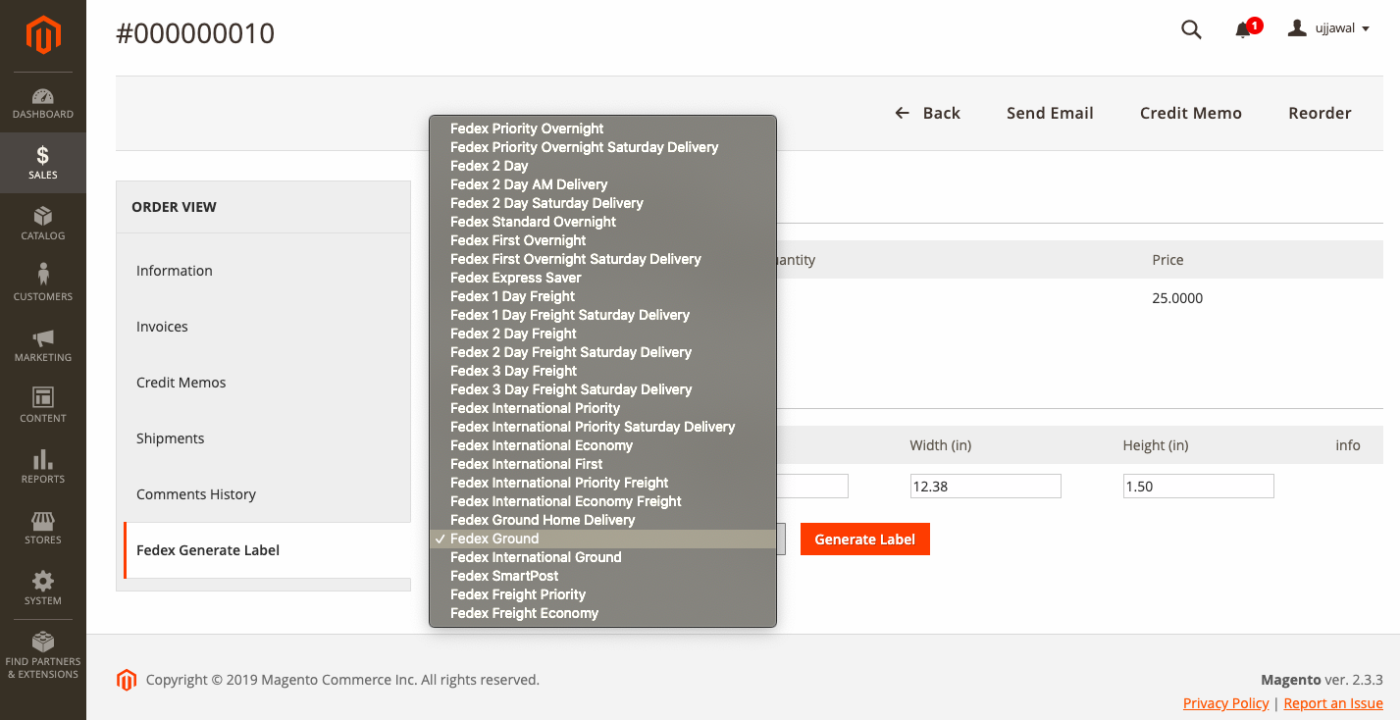Choose the Fedex 2 Day Freight option

click(603, 334)
